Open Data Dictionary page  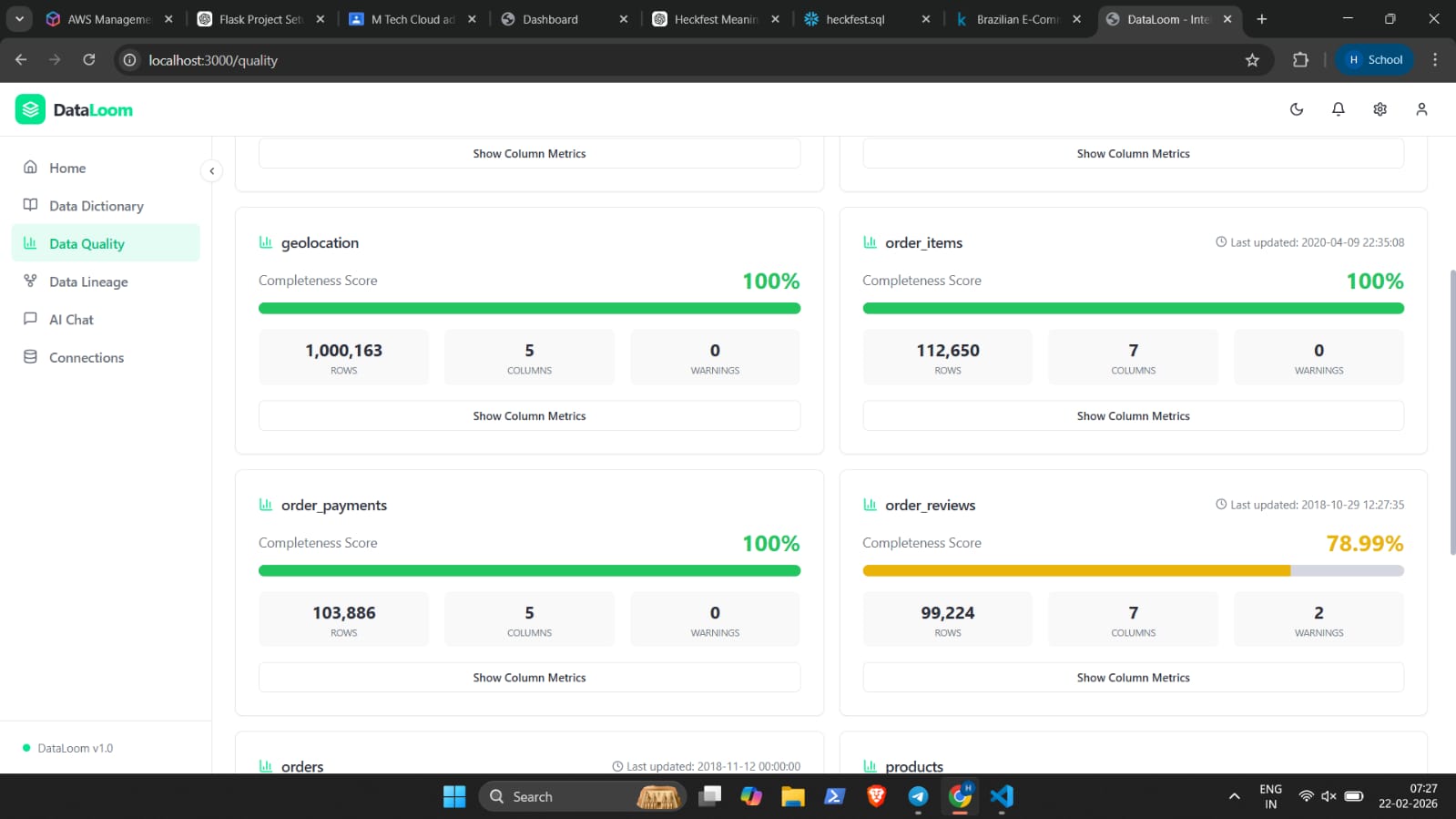[106, 206]
